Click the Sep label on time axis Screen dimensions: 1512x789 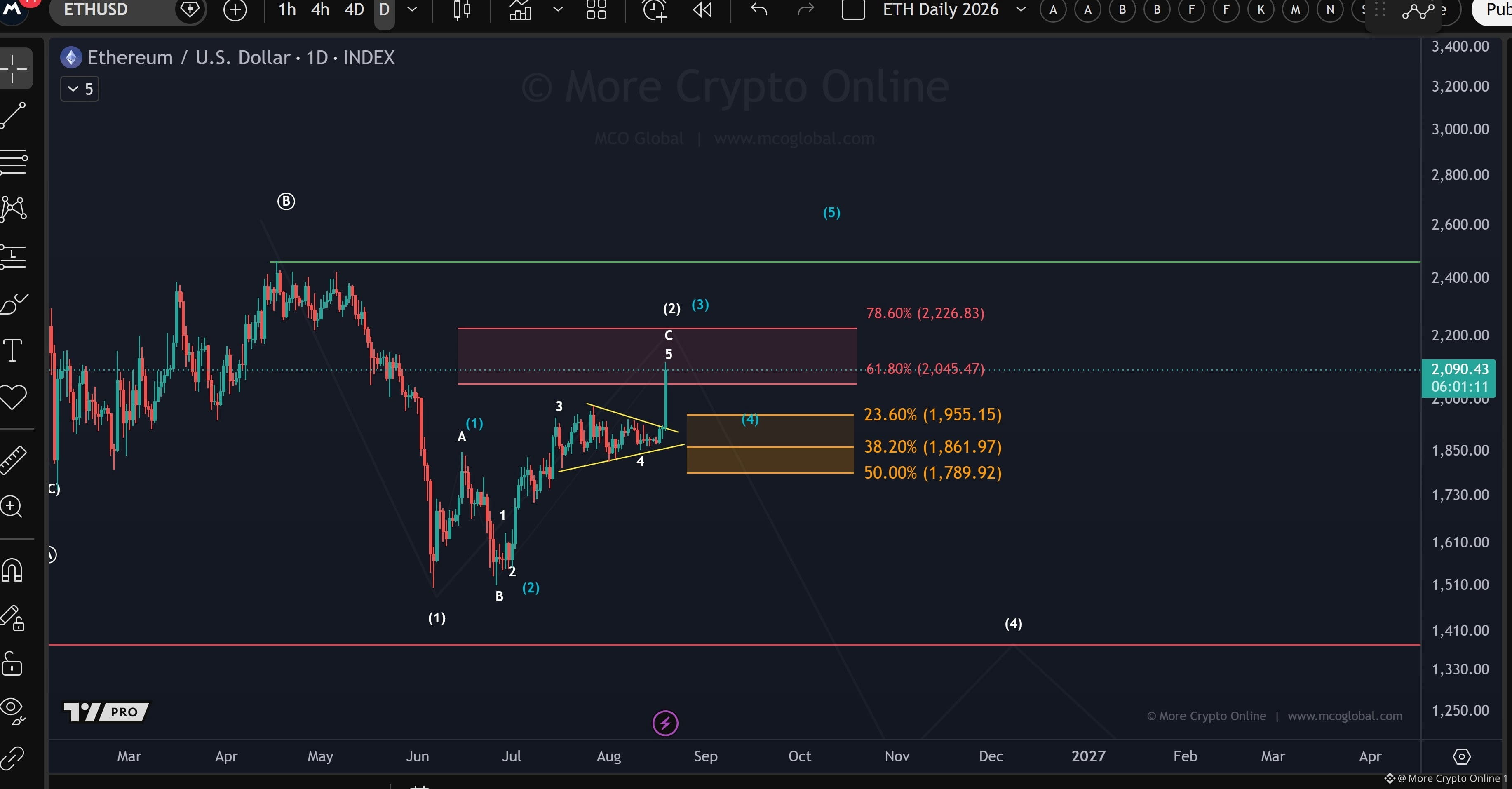(706, 756)
